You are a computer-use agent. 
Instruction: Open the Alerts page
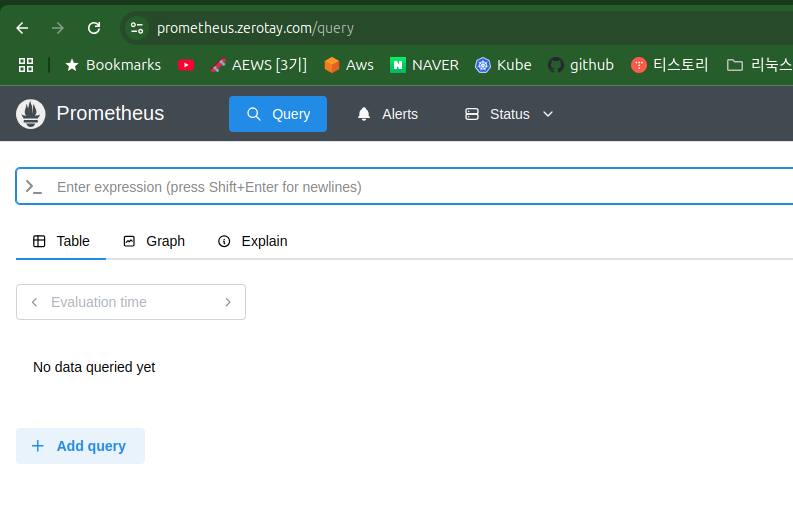[x=388, y=114]
